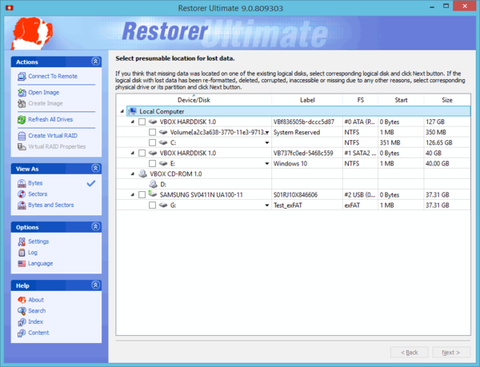The height and width of the screenshot is (367, 480).
Task: Collapse the VBOX CD-ROM 1.0 node
Action: pos(132,174)
